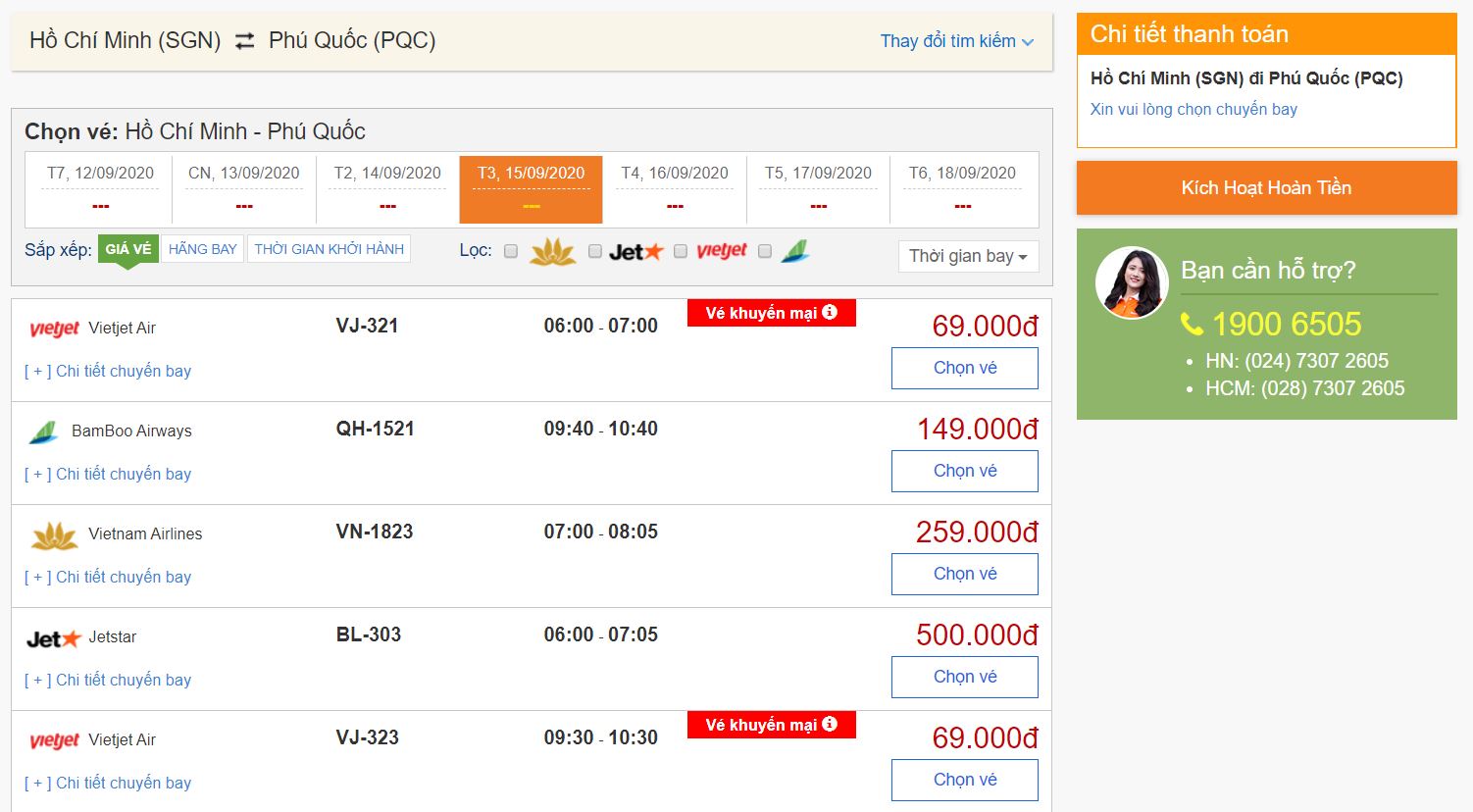Click HCM: (028) 7307 2605 number
The height and width of the screenshot is (812, 1473).
[1304, 388]
